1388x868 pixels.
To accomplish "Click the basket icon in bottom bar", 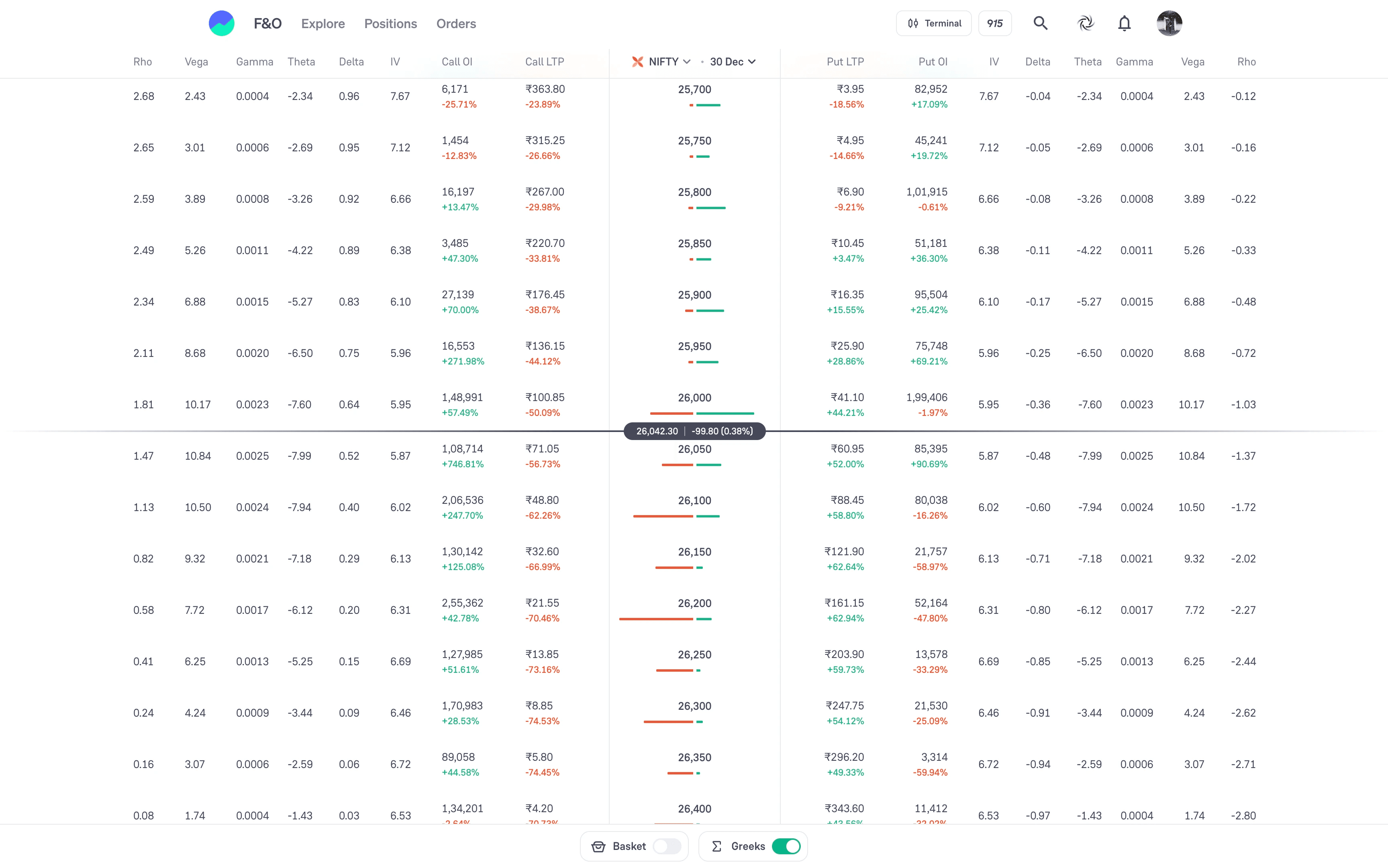I will pos(598,846).
